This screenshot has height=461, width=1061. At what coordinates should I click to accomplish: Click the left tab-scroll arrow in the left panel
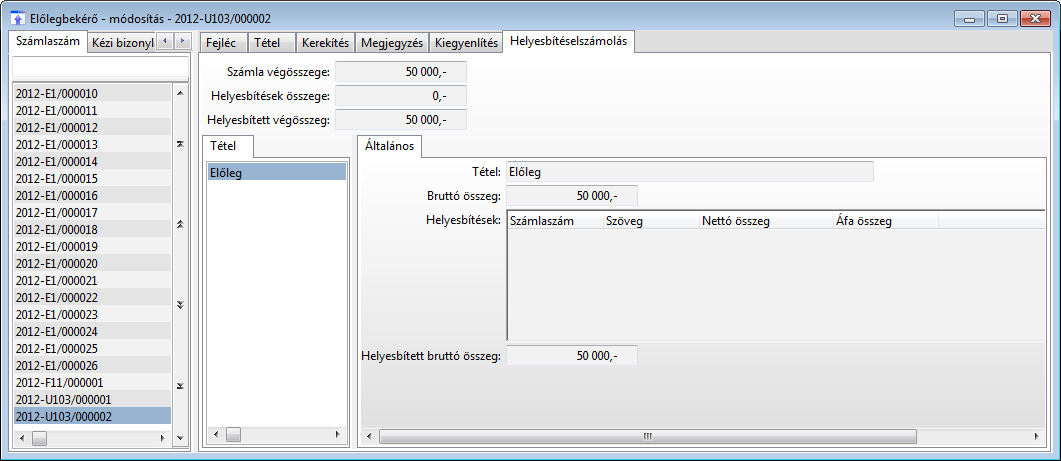[164, 41]
